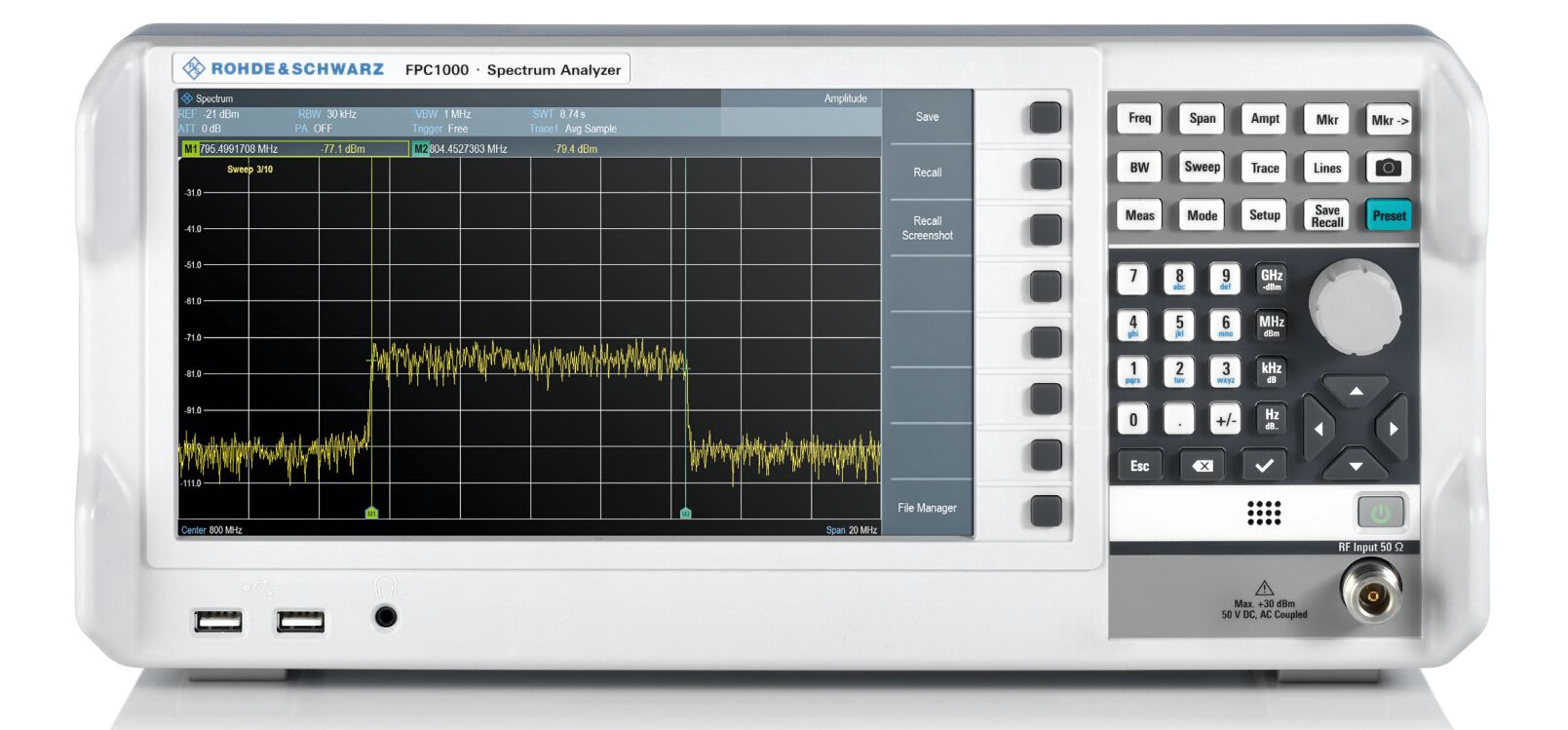This screenshot has height=730, width=1568.
Task: Tap the up arrow navigation key
Action: (1356, 391)
